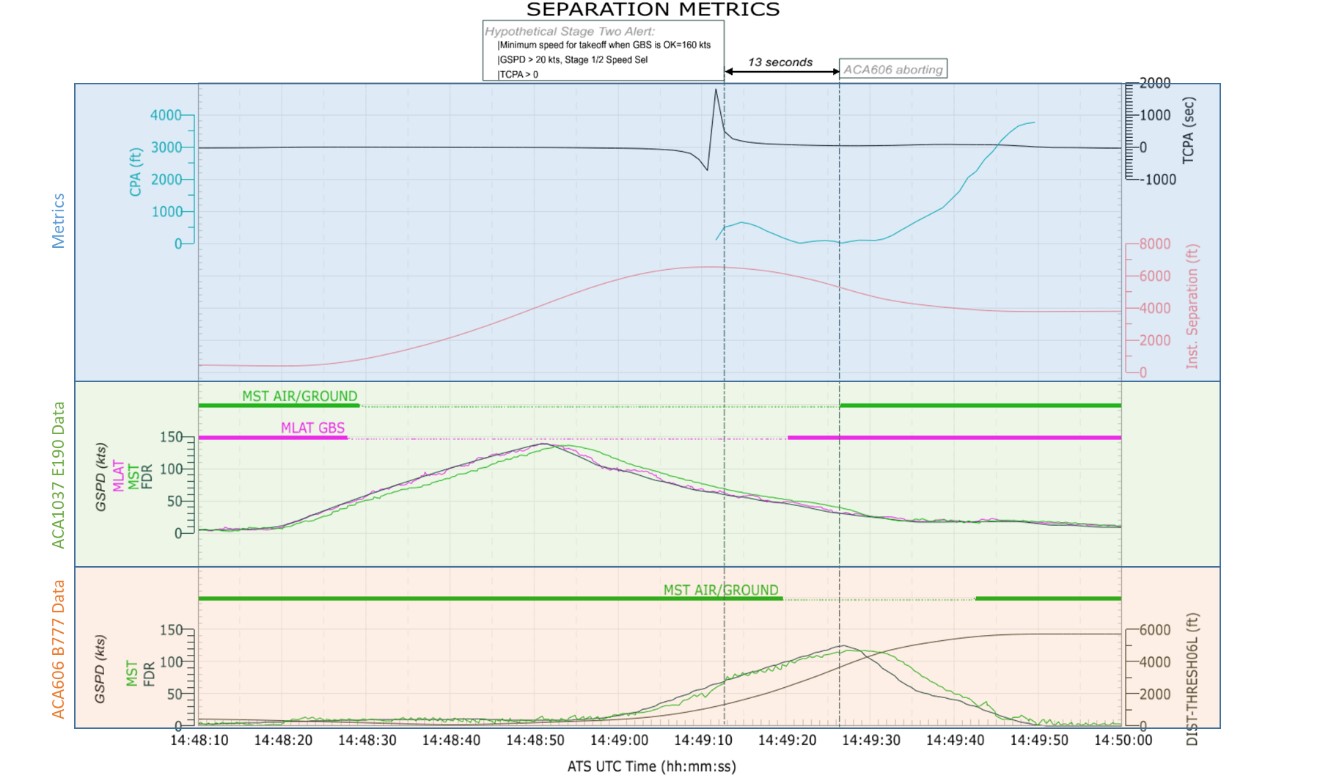This screenshot has width=1320, height=777.
Task: Click the 13 seconds interval label
Action: [x=780, y=62]
